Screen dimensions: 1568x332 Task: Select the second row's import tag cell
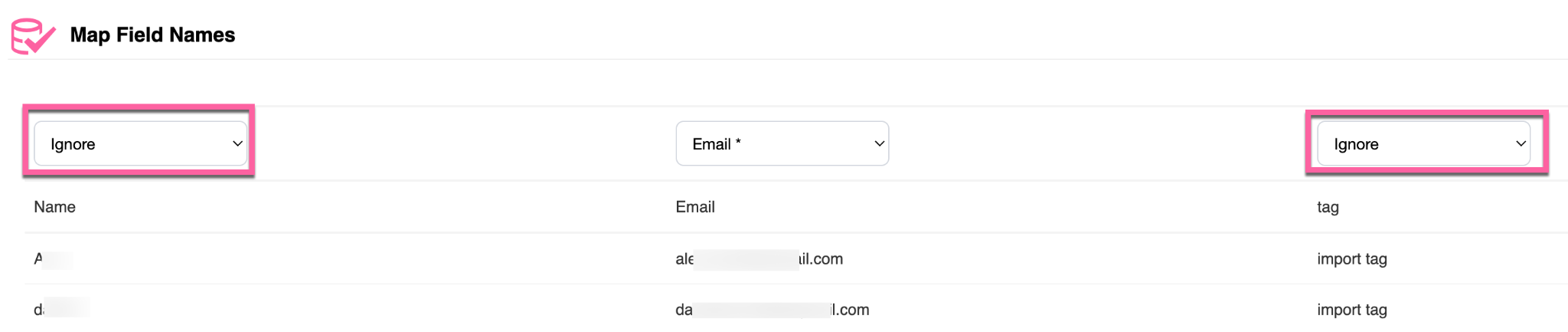pos(1352,310)
